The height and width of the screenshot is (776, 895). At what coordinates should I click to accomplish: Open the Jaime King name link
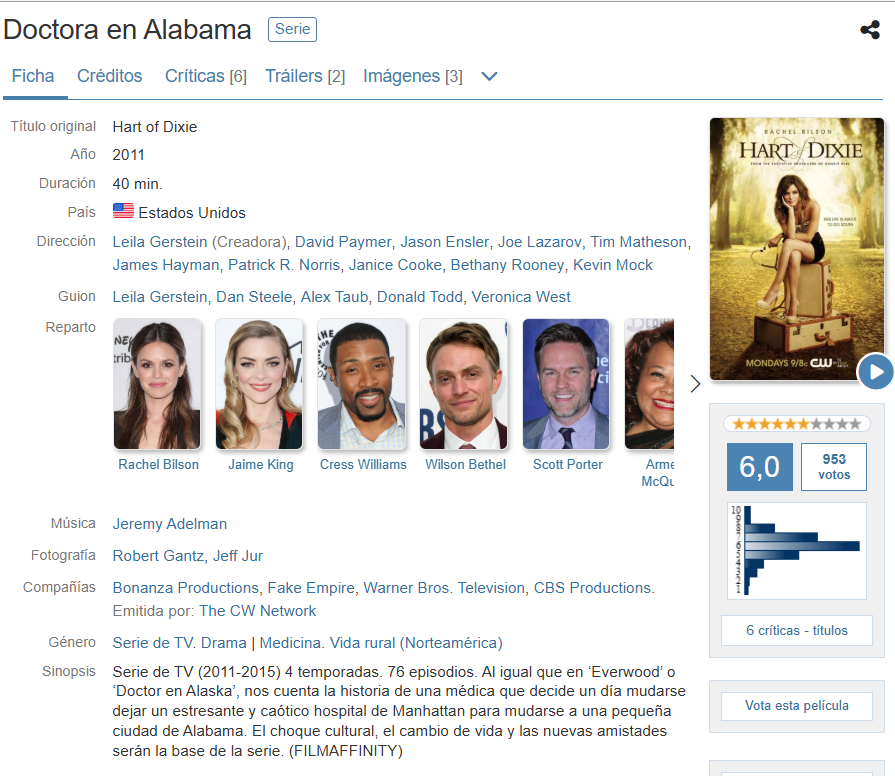click(x=261, y=464)
